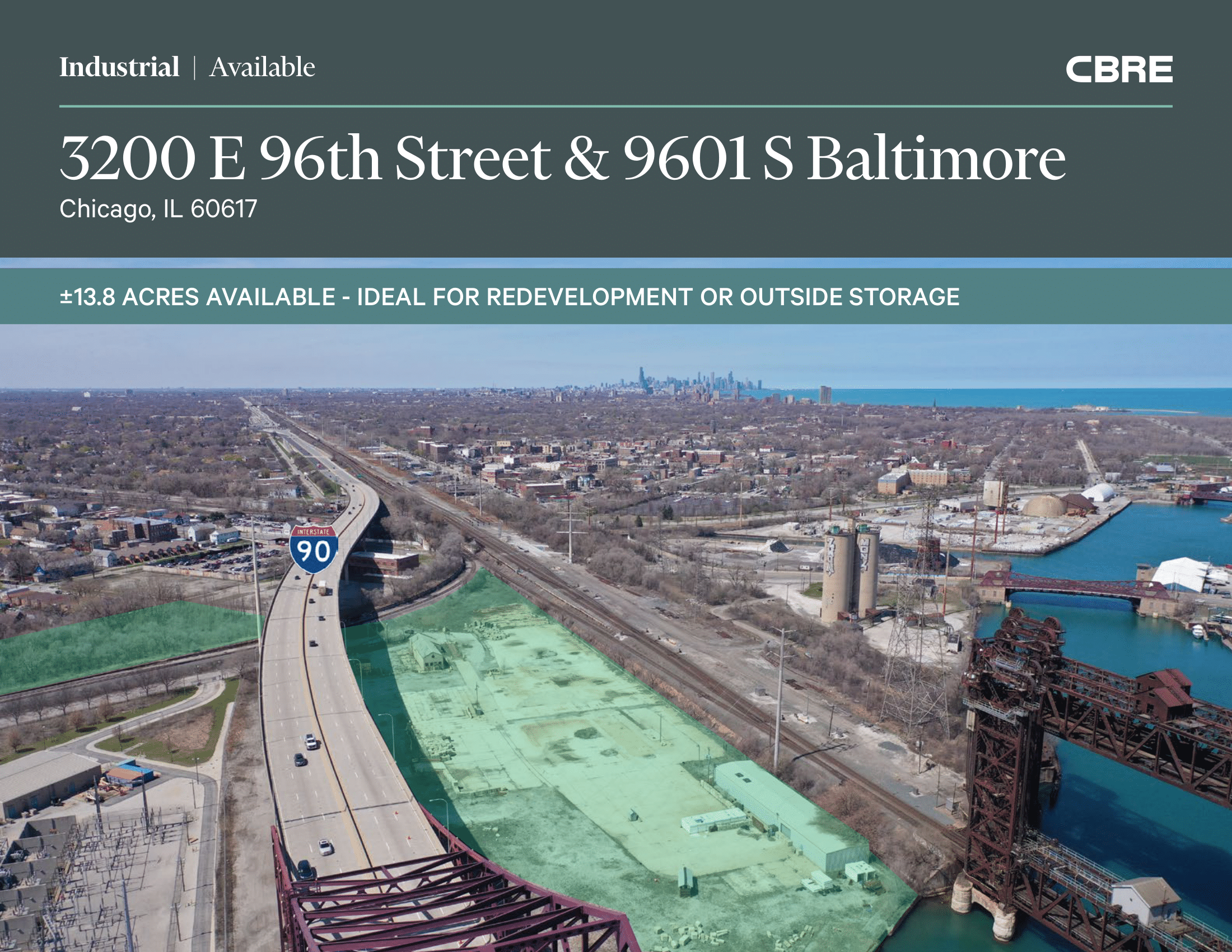Click the '±13.8 ACRES AVAILABLE' banner
Image resolution: width=1232 pixels, height=952 pixels.
pos(198,297)
